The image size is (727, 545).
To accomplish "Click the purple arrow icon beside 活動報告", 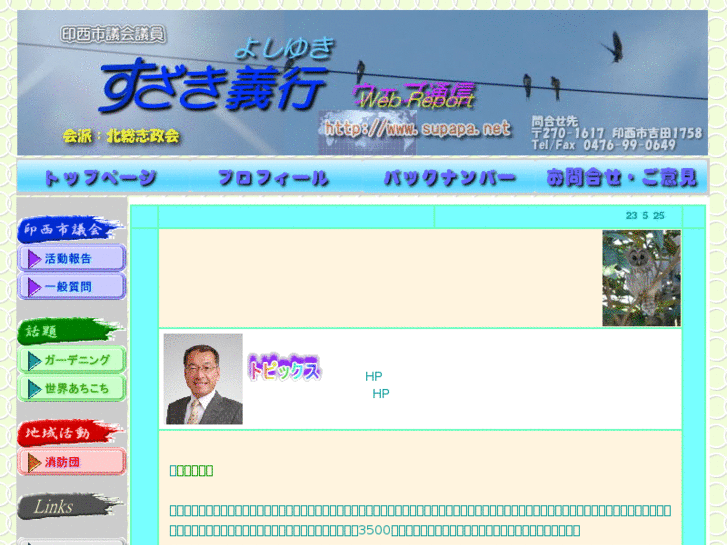I will (34, 259).
